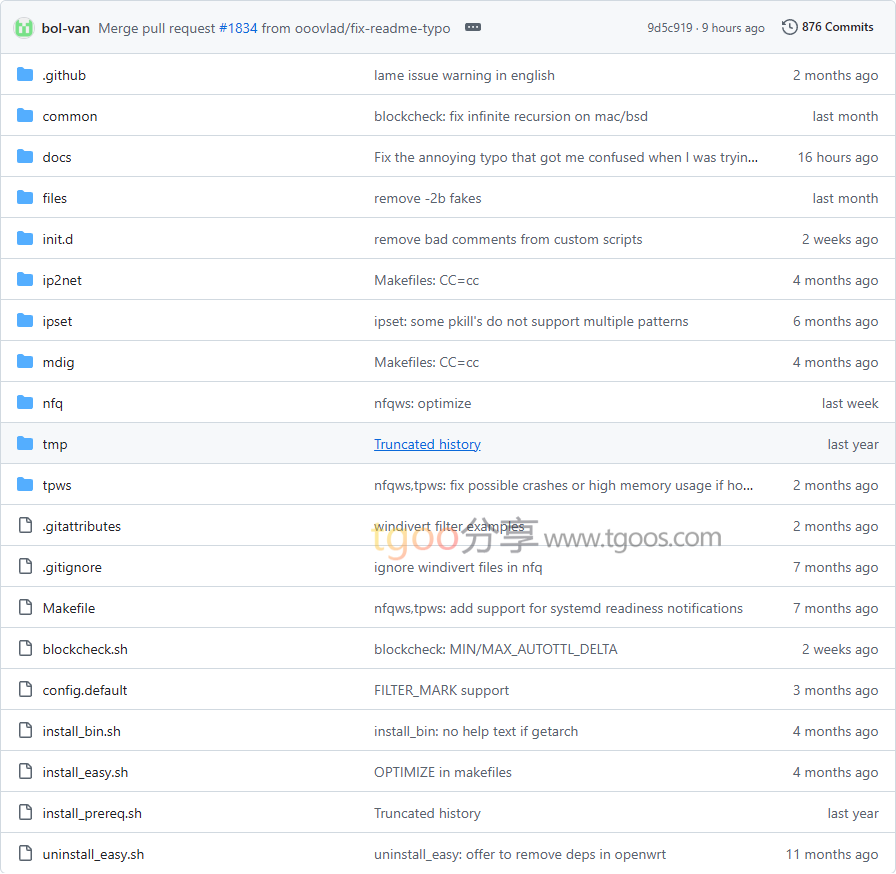Click the blockcheck.sh file icon
896x874 pixels.
pyautogui.click(x=25, y=649)
